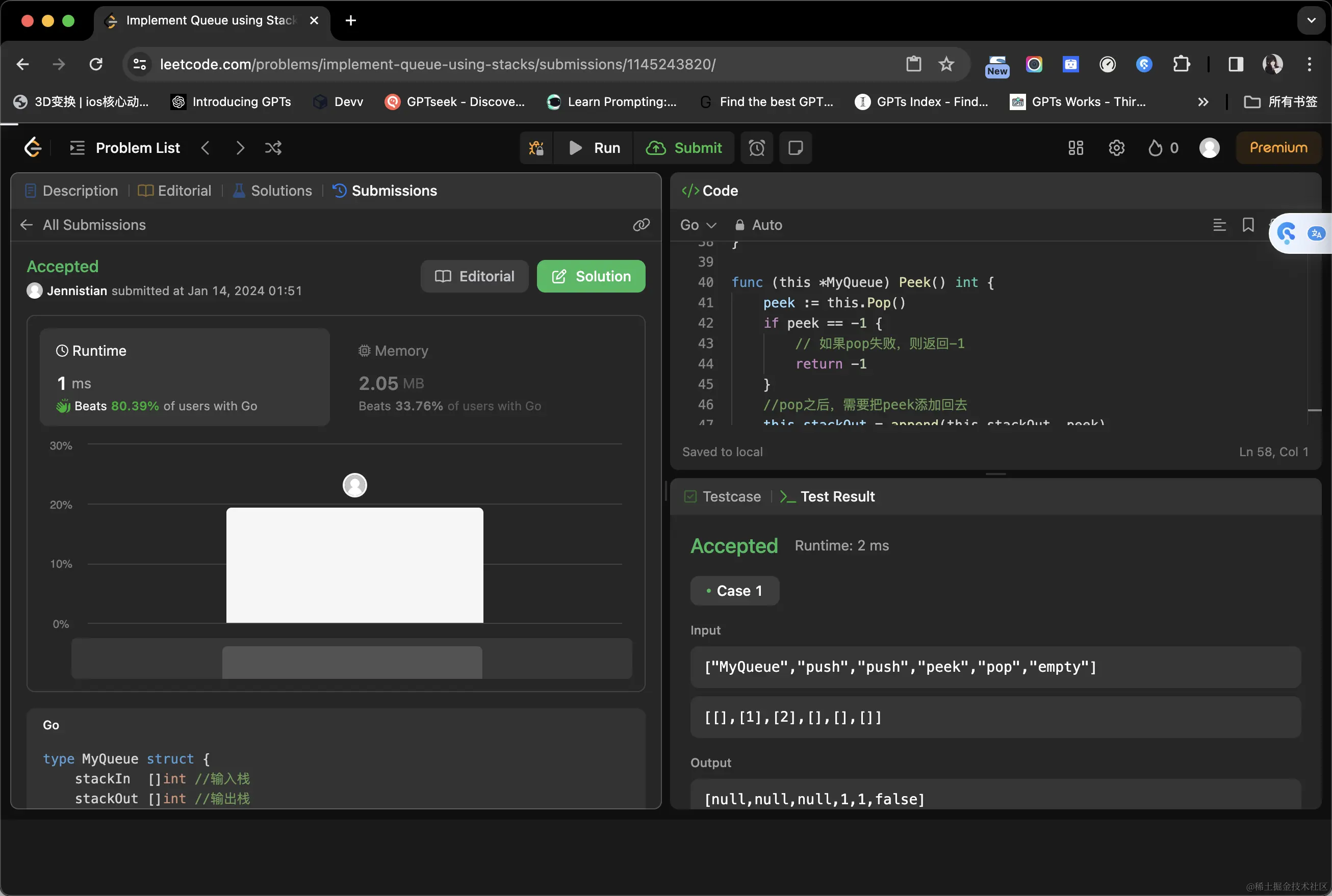
Task: Expand the tab search dropdown arrow
Action: 1311,20
